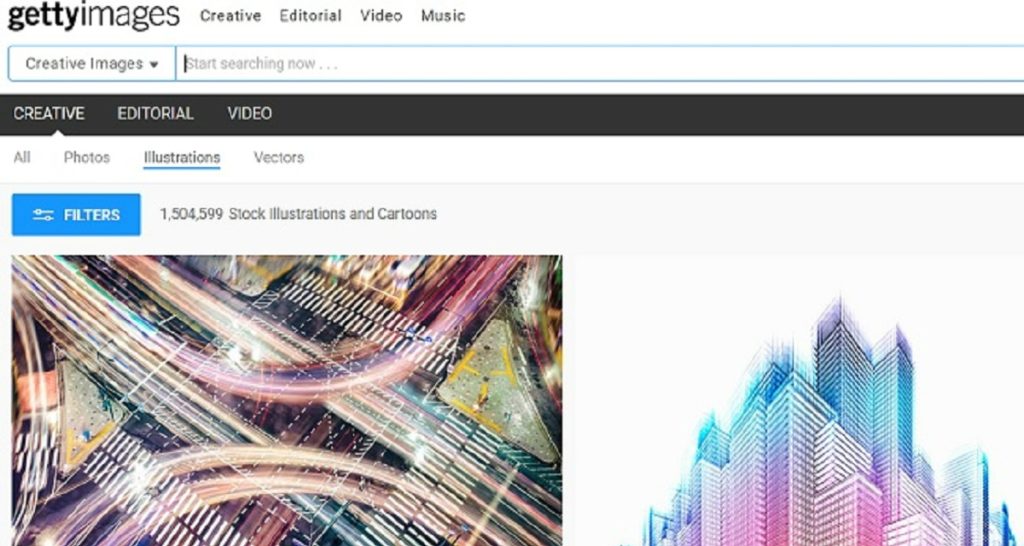The image size is (1024, 546).
Task: Open the aerial traffic intersection light-trails image
Action: point(287,400)
